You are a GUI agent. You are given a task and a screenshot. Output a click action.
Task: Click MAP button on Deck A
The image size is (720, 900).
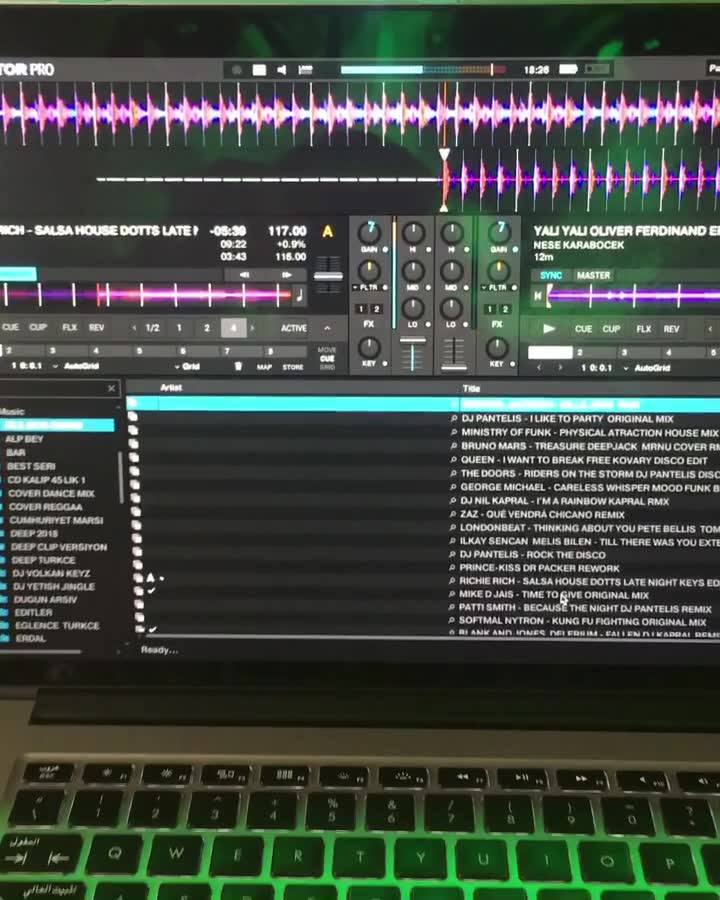click(264, 367)
